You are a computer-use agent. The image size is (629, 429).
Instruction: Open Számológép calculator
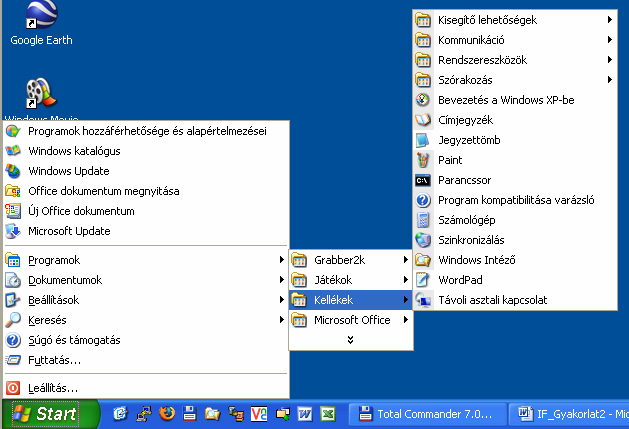515,220
